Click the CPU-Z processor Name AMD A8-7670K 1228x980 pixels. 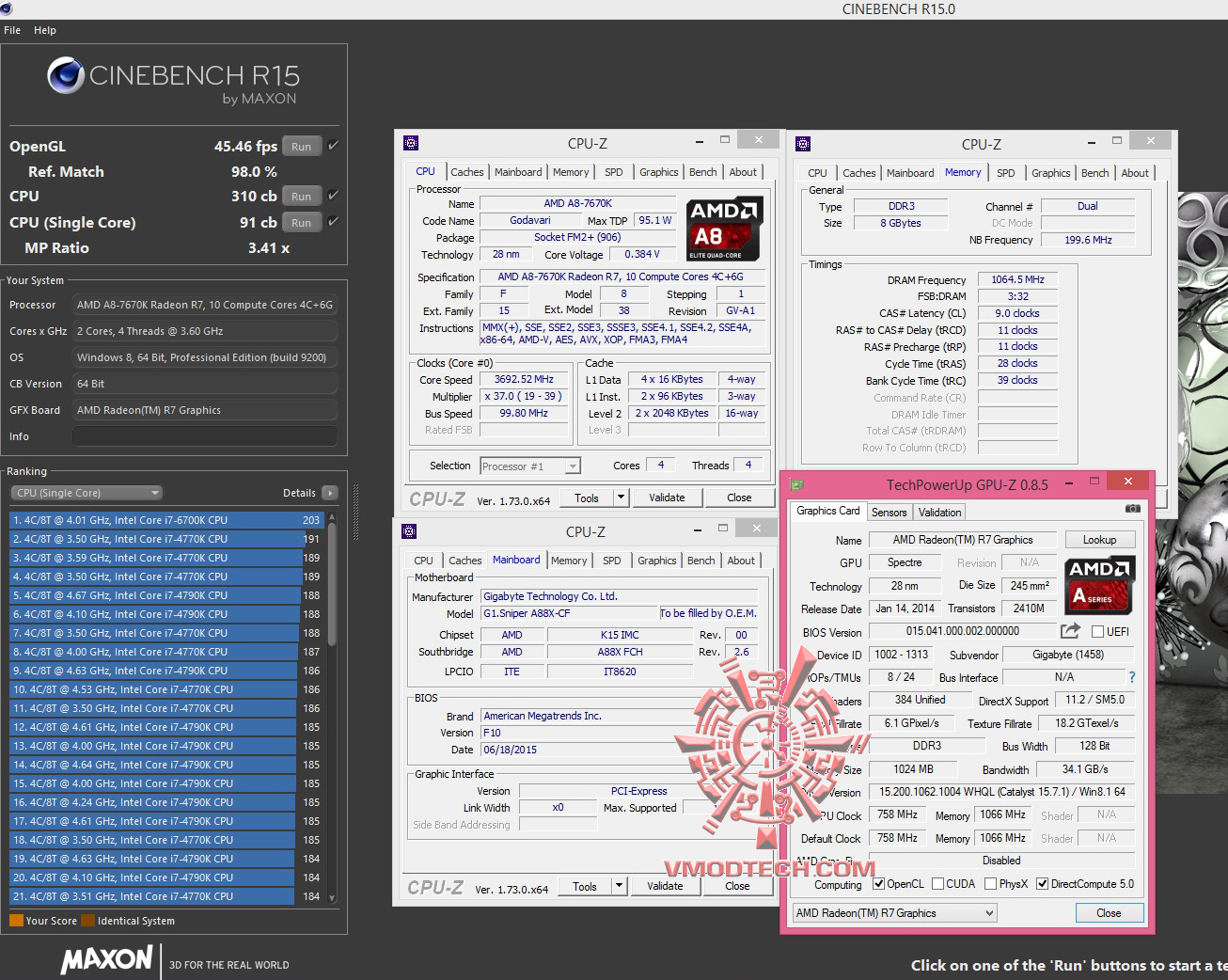click(577, 203)
